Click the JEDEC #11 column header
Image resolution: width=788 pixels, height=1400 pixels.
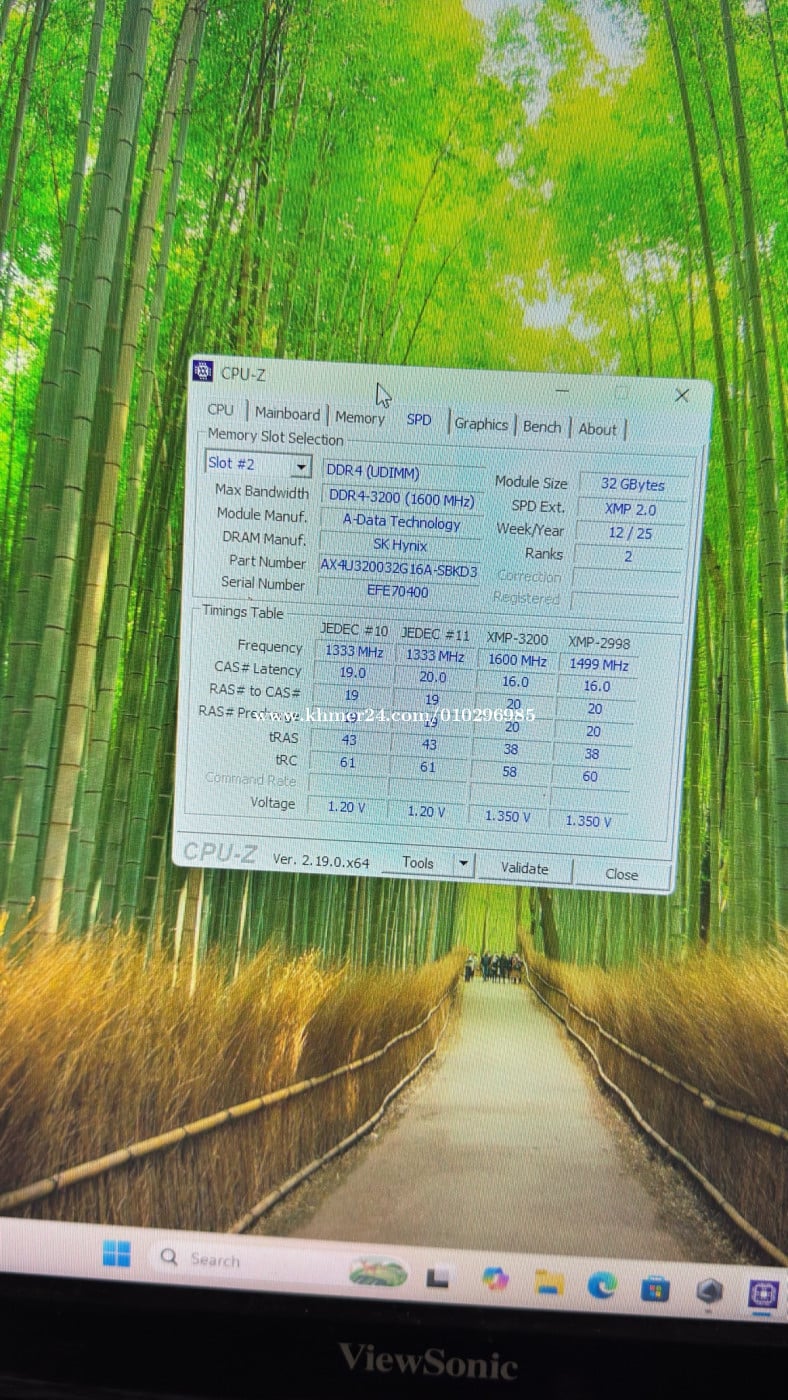tap(435, 633)
